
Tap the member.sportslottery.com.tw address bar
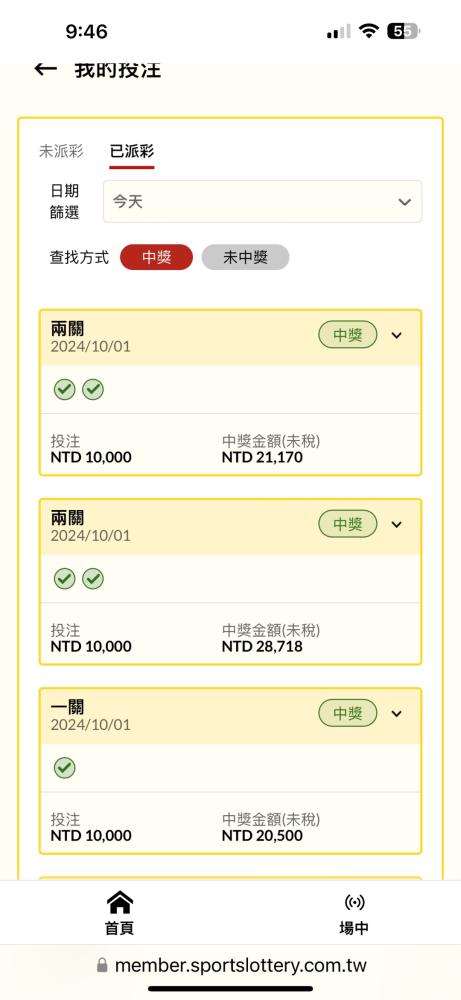click(231, 965)
